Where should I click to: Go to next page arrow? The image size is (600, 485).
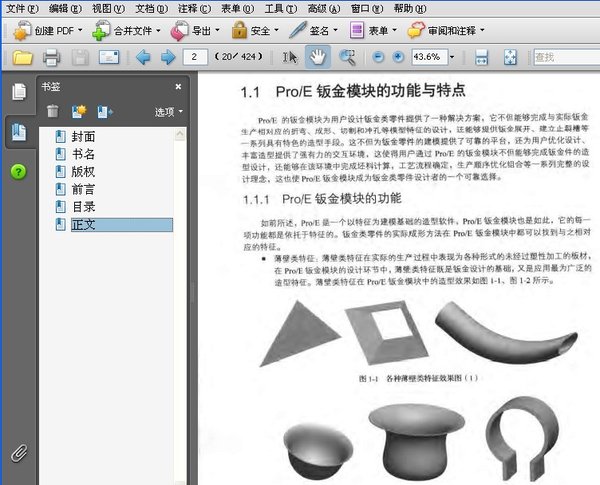tap(168, 57)
